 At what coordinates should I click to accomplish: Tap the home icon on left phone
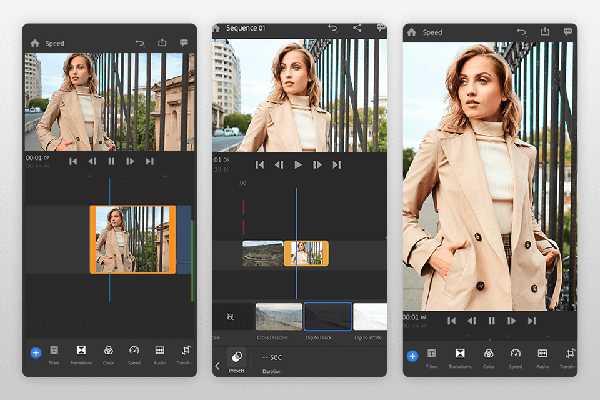tap(35, 43)
